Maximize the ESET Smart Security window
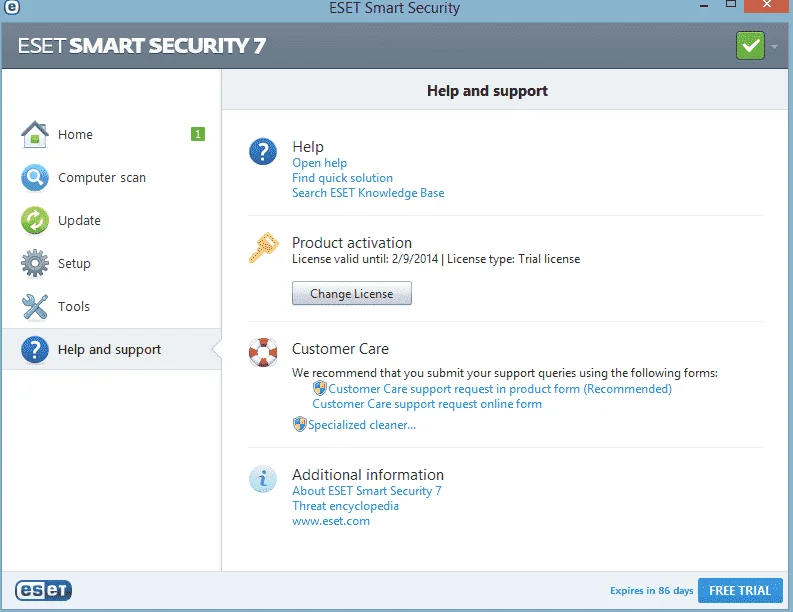 [x=731, y=5]
